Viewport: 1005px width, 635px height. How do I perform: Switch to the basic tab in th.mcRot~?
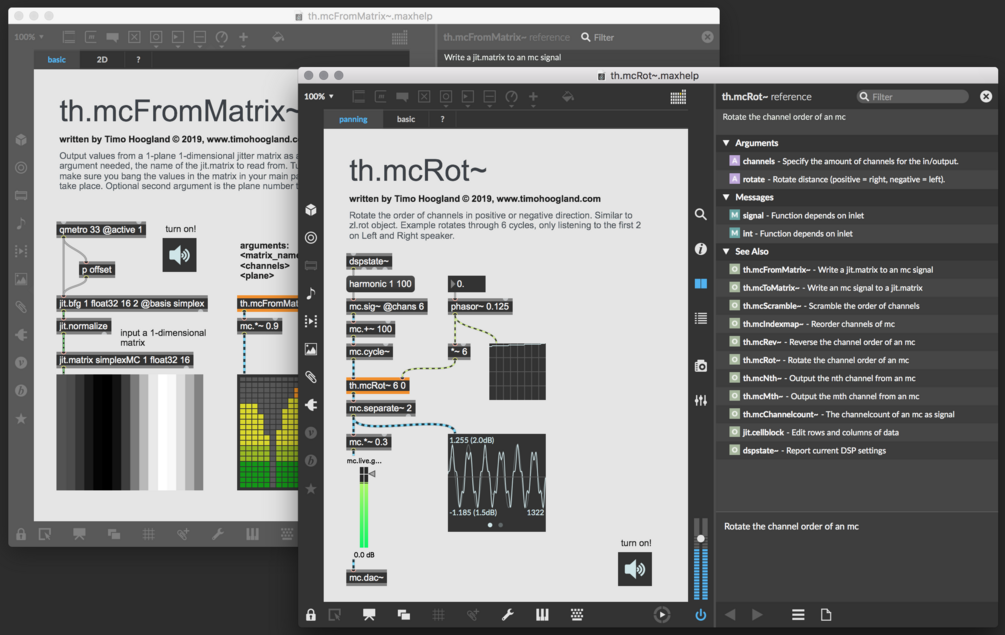click(x=406, y=119)
